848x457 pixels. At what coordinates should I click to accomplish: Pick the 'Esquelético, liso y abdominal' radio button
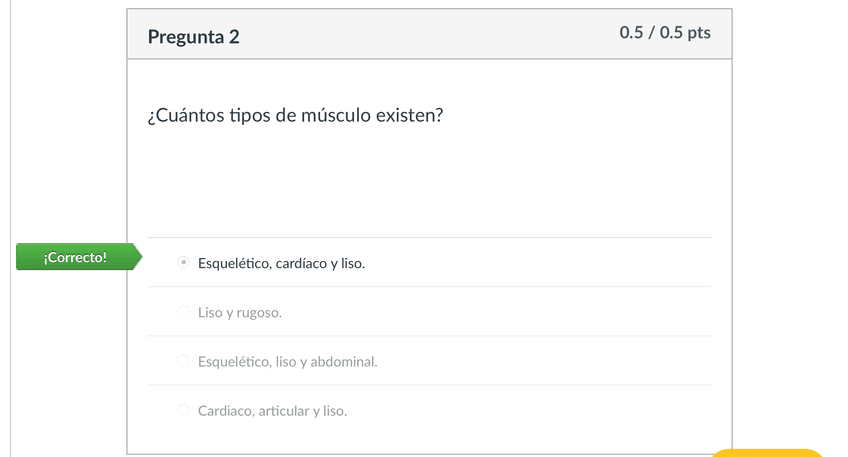click(183, 361)
